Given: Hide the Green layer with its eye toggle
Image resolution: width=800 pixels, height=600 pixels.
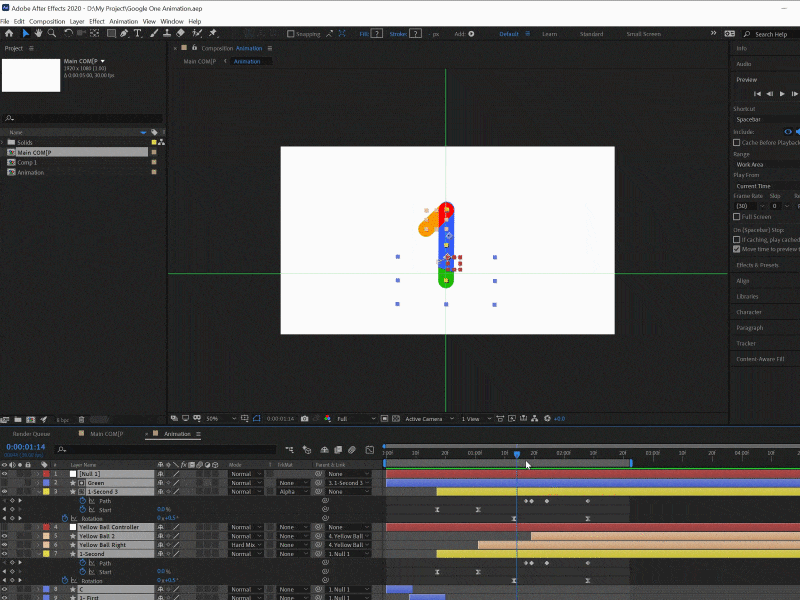Looking at the screenshot, I should [x=6, y=483].
